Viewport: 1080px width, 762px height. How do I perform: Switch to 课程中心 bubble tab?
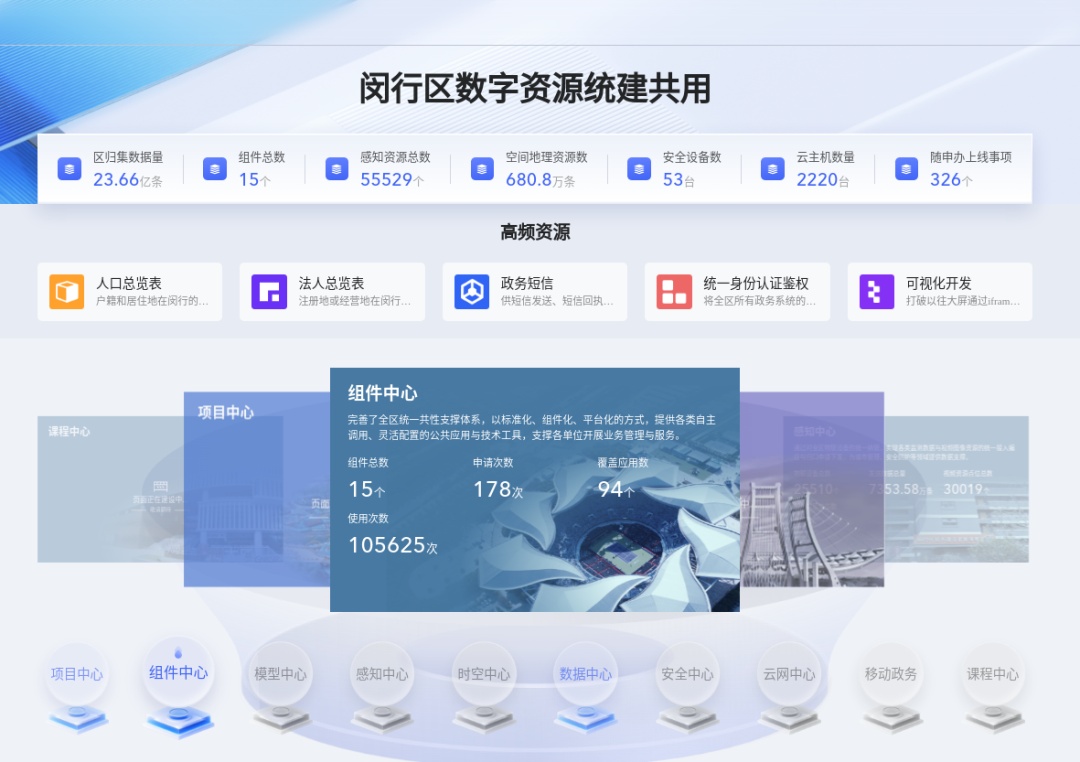click(x=993, y=674)
